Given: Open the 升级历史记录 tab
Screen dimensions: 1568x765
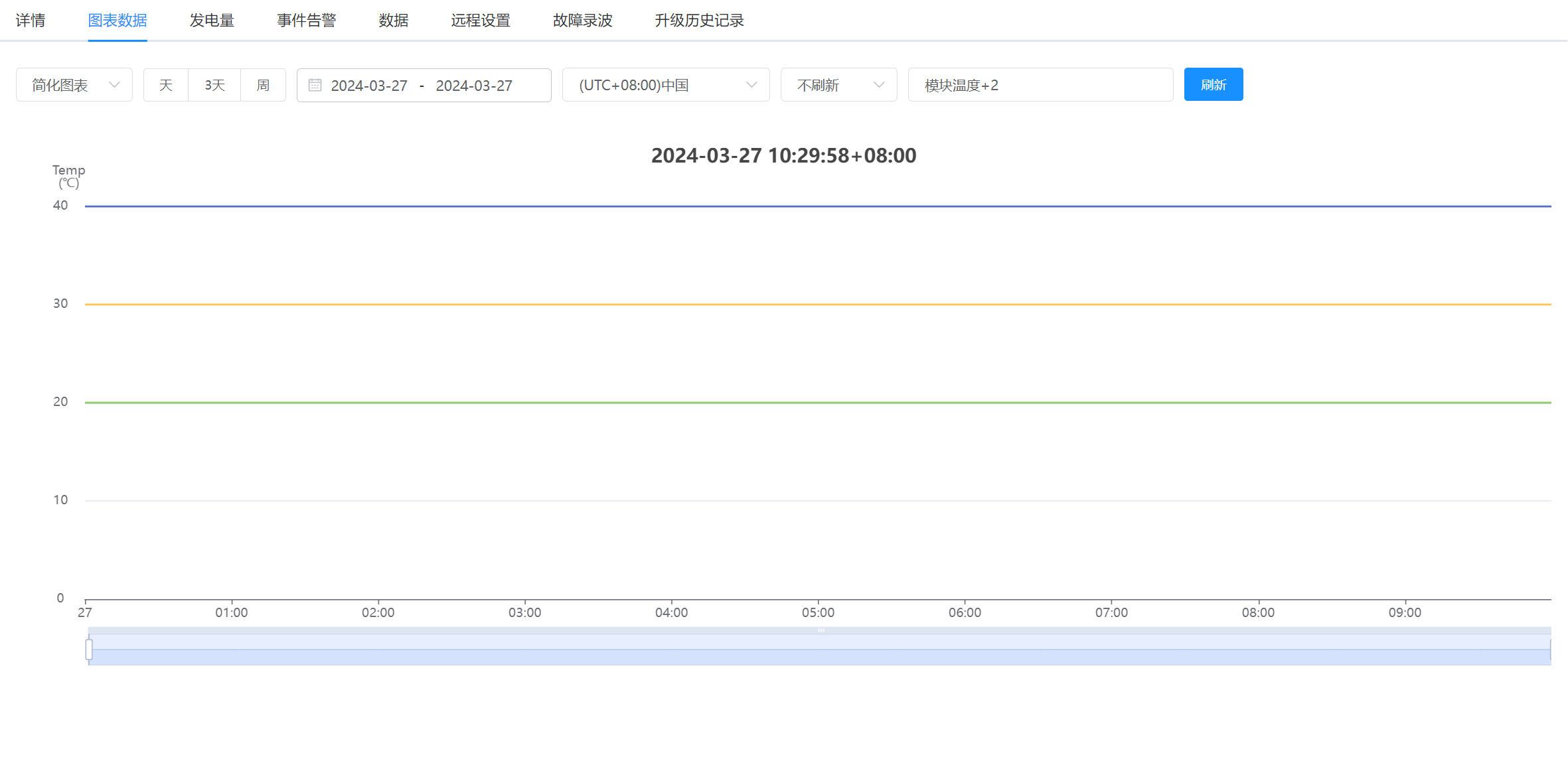Looking at the screenshot, I should tap(700, 21).
